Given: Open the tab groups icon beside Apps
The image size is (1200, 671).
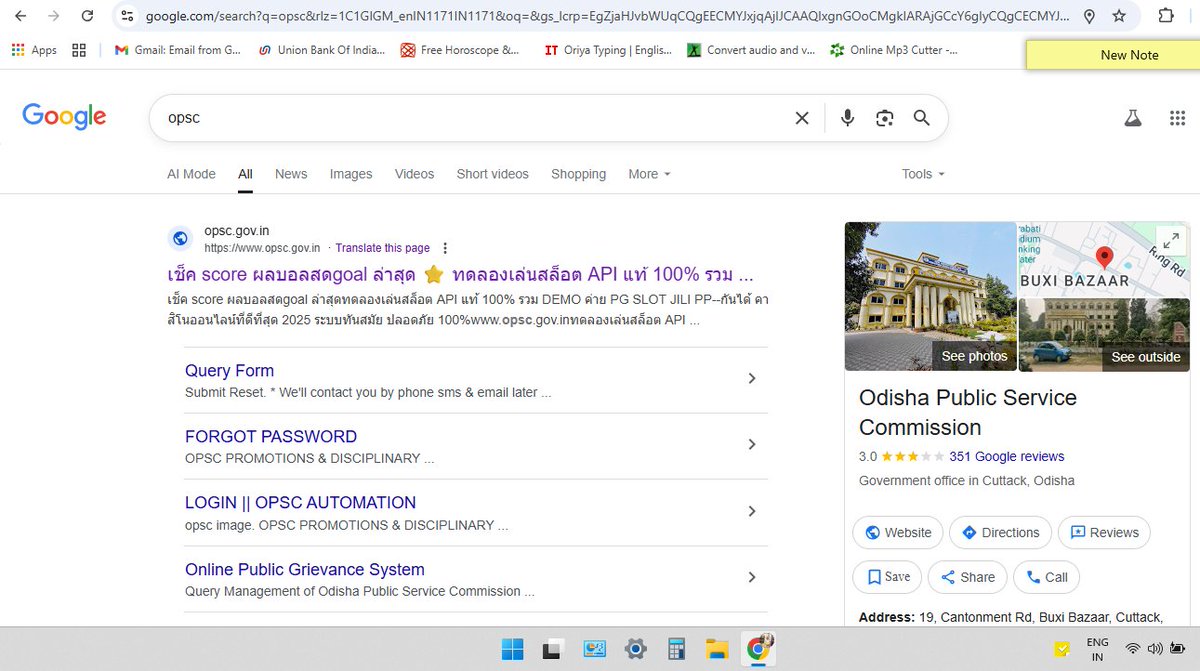Looking at the screenshot, I should (x=79, y=50).
